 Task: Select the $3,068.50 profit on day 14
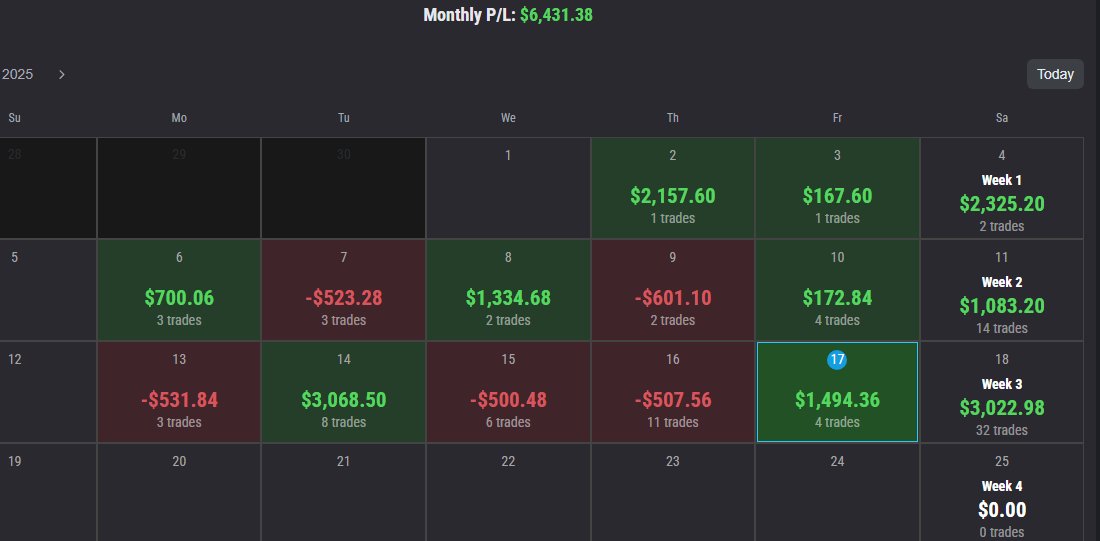[344, 400]
